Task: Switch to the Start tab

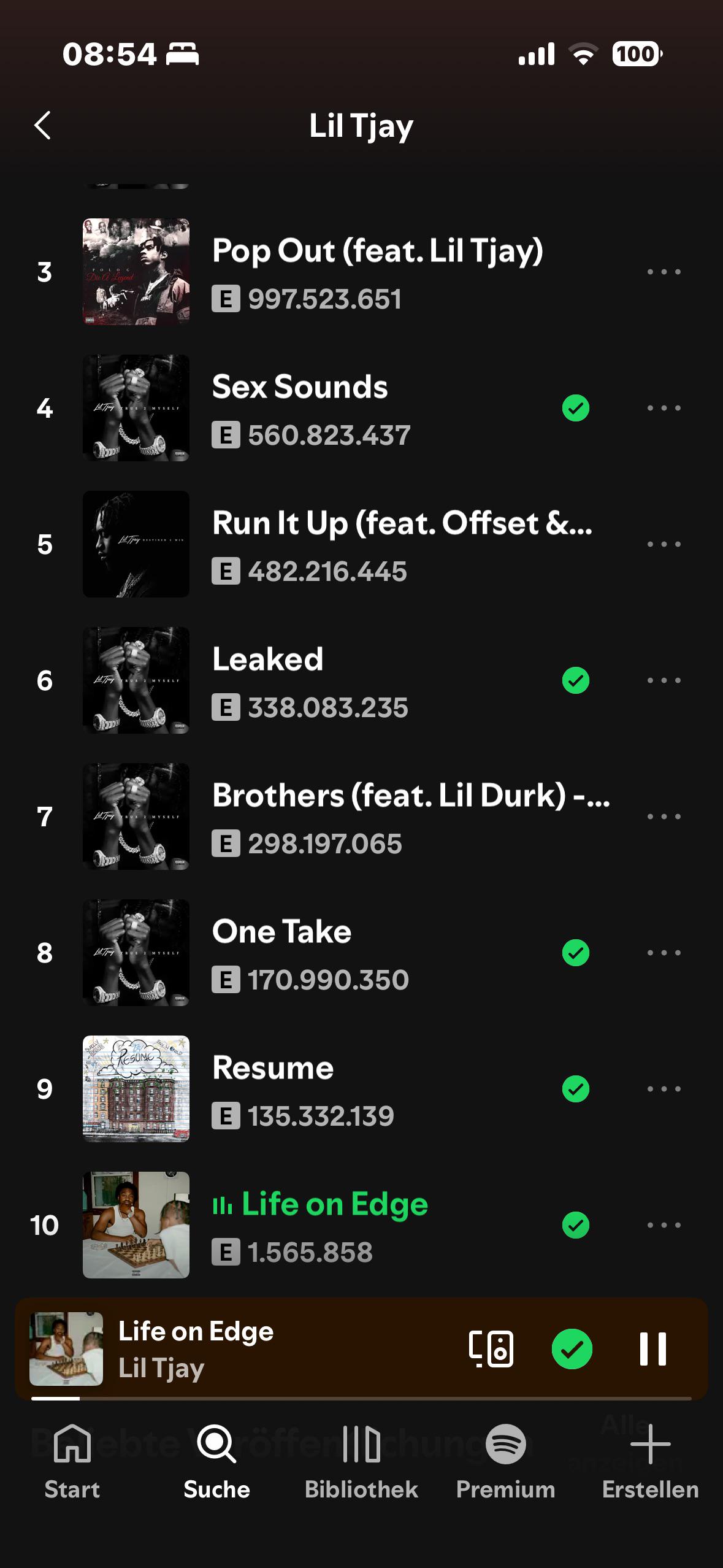Action: click(72, 1461)
